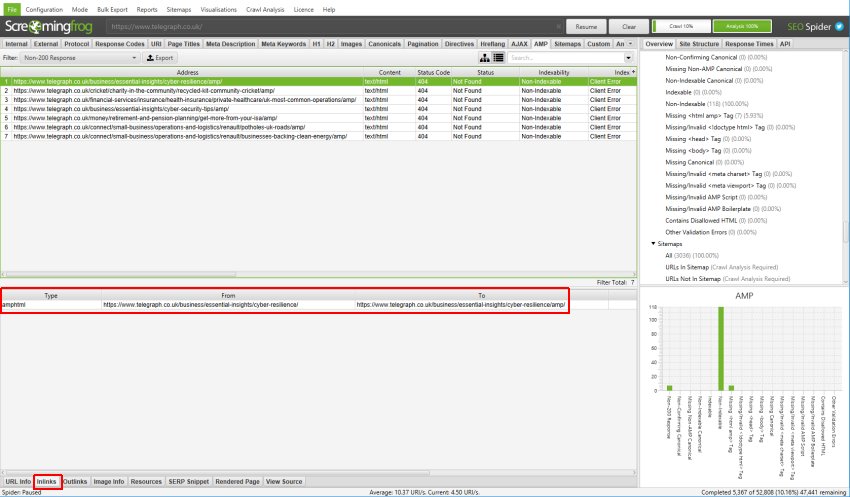Switch to the Custom tab
850x497 pixels.
[598, 44]
